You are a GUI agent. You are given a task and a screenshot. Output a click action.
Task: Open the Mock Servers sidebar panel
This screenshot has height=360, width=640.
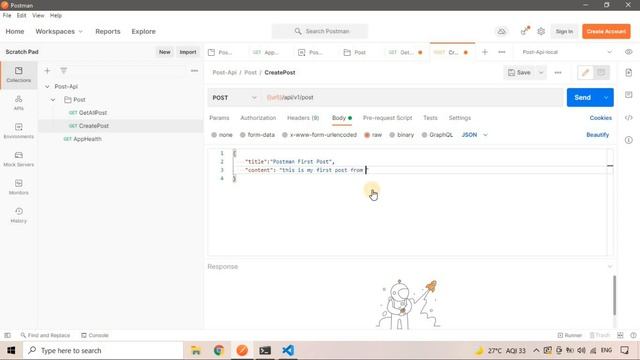pyautogui.click(x=19, y=159)
